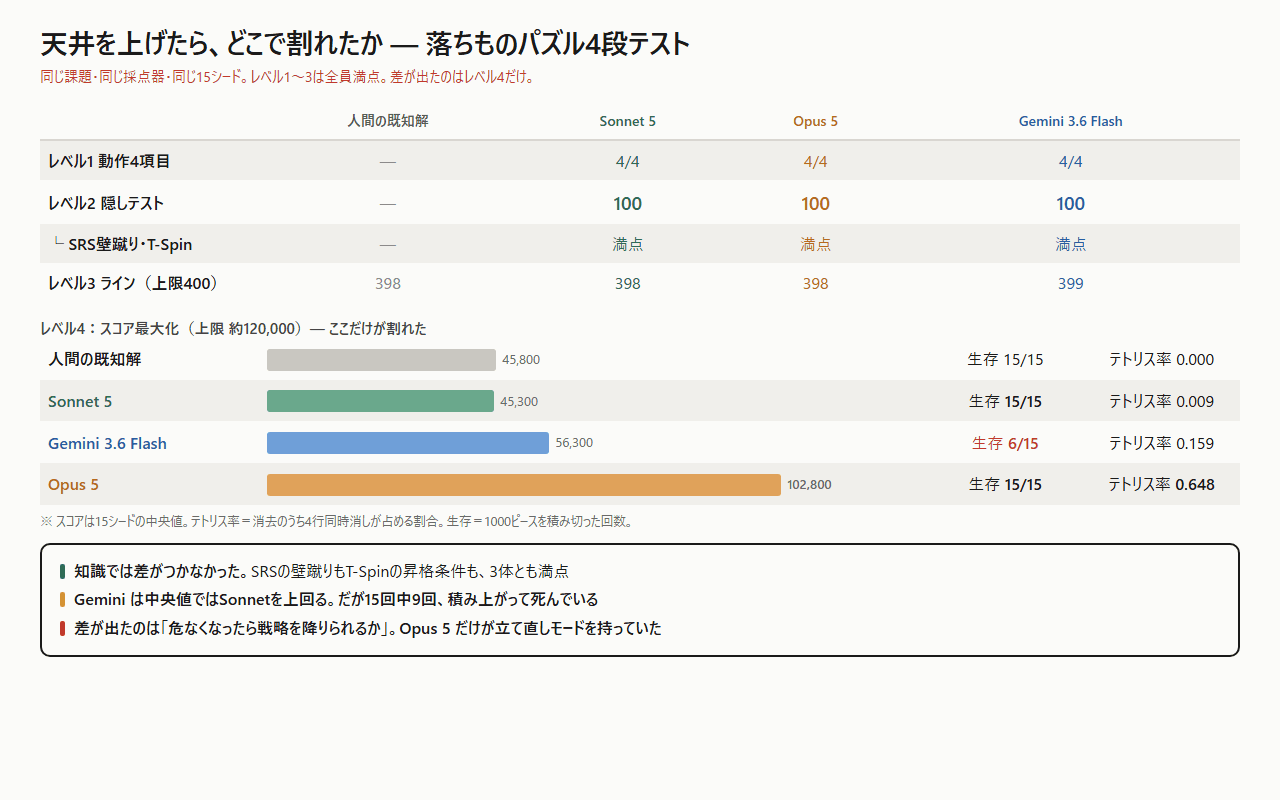Click the summary line starting '差が出たのは'
The height and width of the screenshot is (800, 1280).
pos(367,629)
